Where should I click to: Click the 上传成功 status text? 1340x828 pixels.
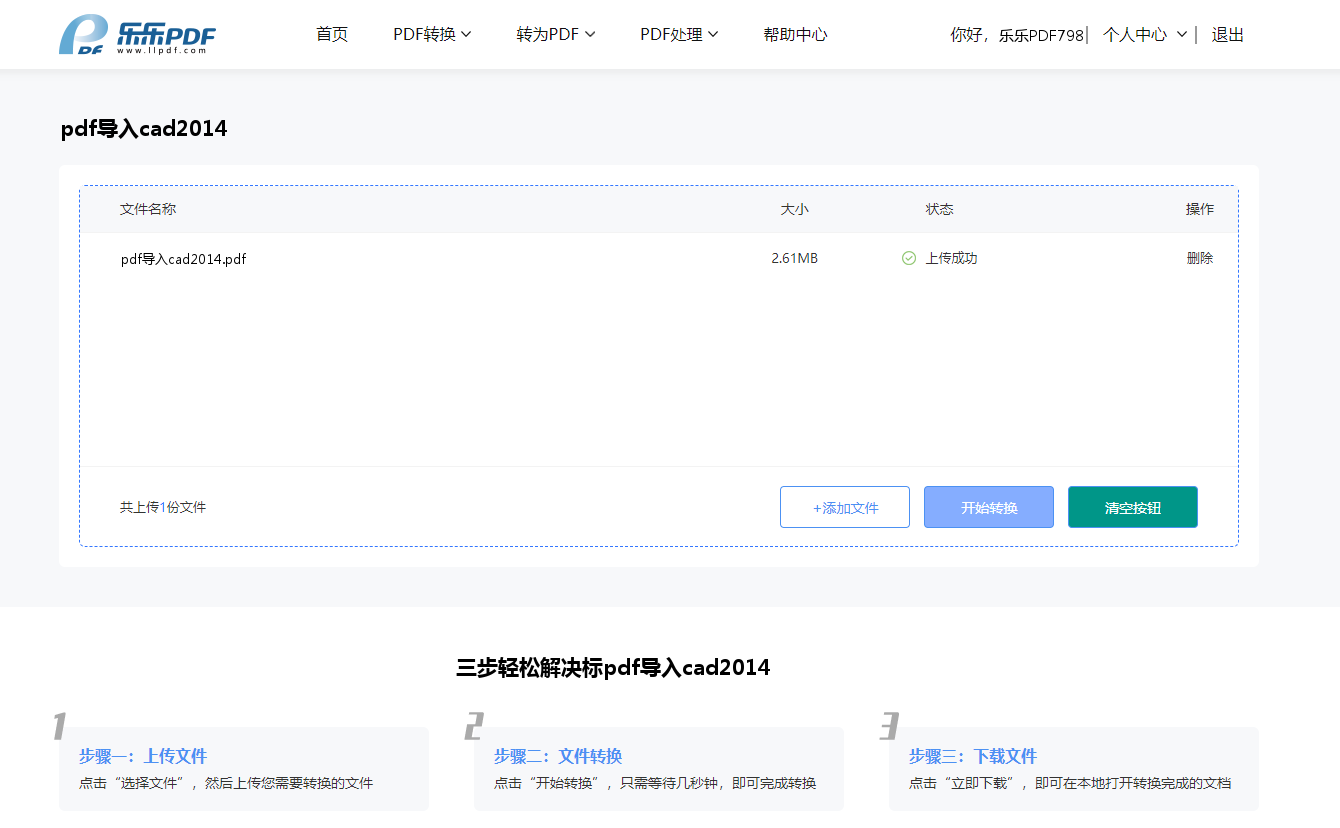tap(951, 258)
